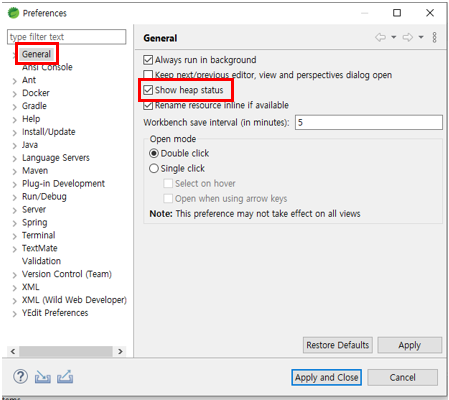Expand the Ant tree node
Screen dimensions: 449x400
click(14, 81)
